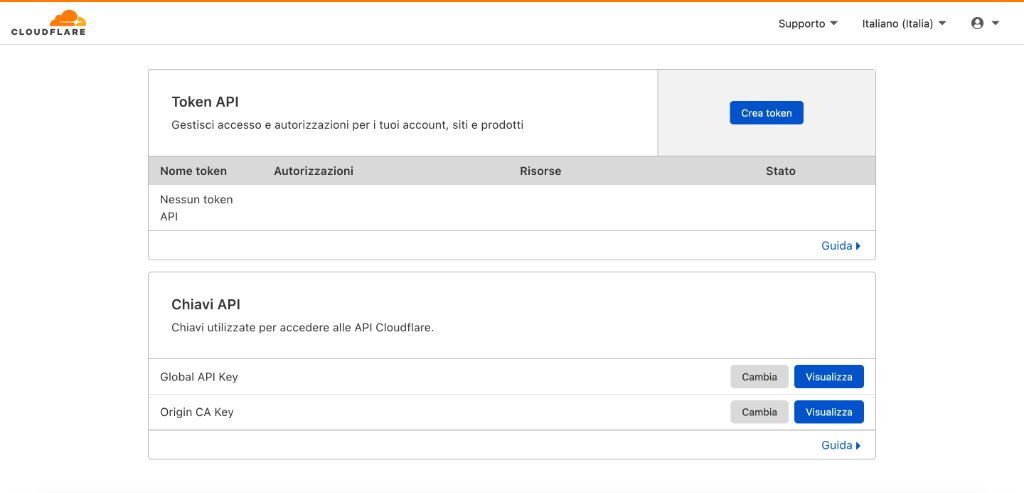
Task: Open Guida link under Chiavi API
Action: (x=841, y=445)
